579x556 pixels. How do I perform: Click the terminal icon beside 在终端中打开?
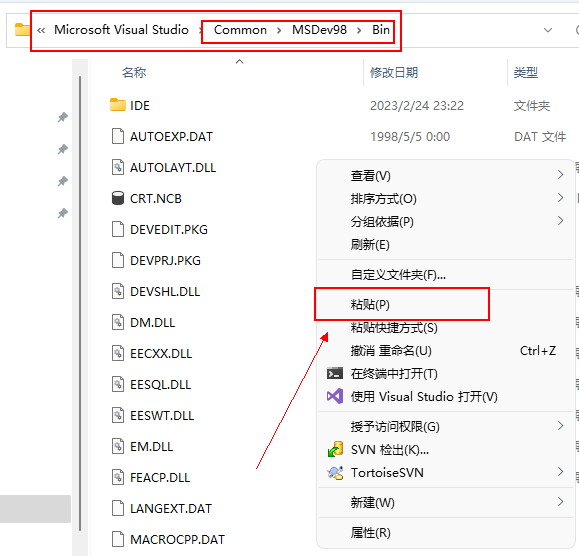[335, 374]
